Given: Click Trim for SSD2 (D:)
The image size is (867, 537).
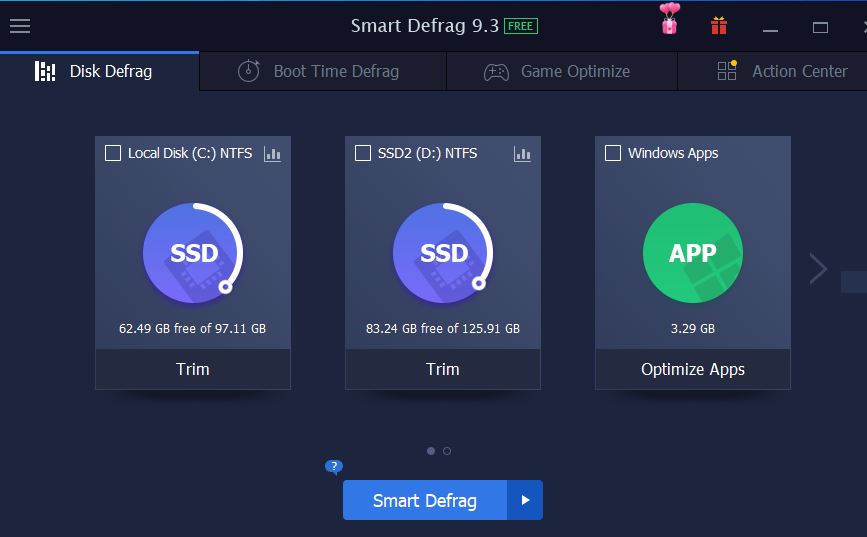Looking at the screenshot, I should point(443,369).
